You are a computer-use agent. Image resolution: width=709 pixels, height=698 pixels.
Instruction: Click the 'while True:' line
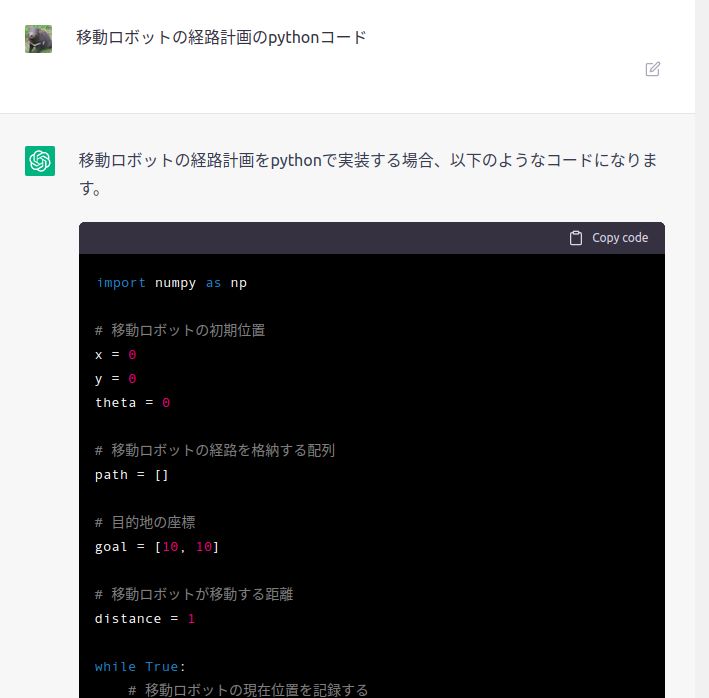[140, 667]
